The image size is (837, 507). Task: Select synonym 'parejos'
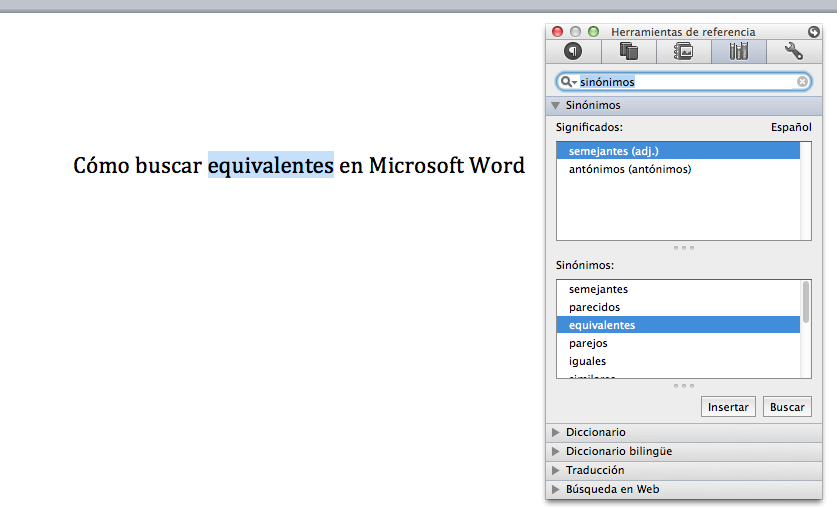(x=678, y=343)
